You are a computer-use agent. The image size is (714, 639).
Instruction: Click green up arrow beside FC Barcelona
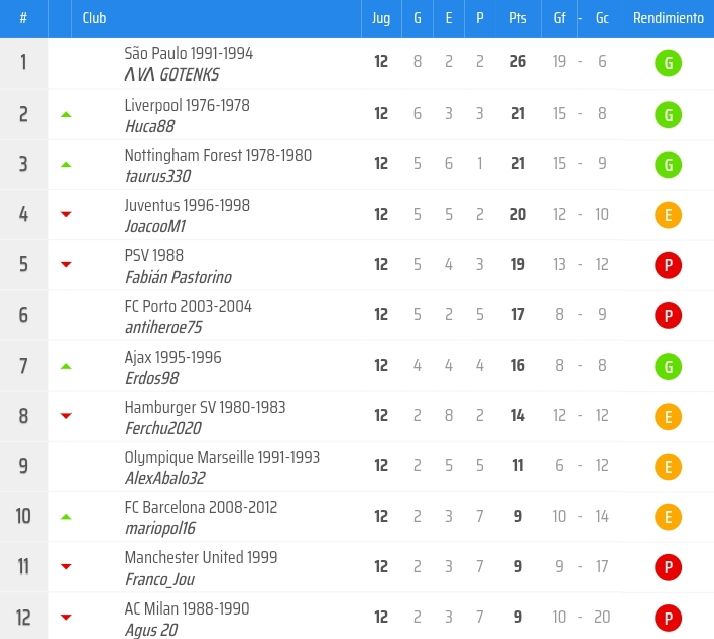(x=66, y=517)
